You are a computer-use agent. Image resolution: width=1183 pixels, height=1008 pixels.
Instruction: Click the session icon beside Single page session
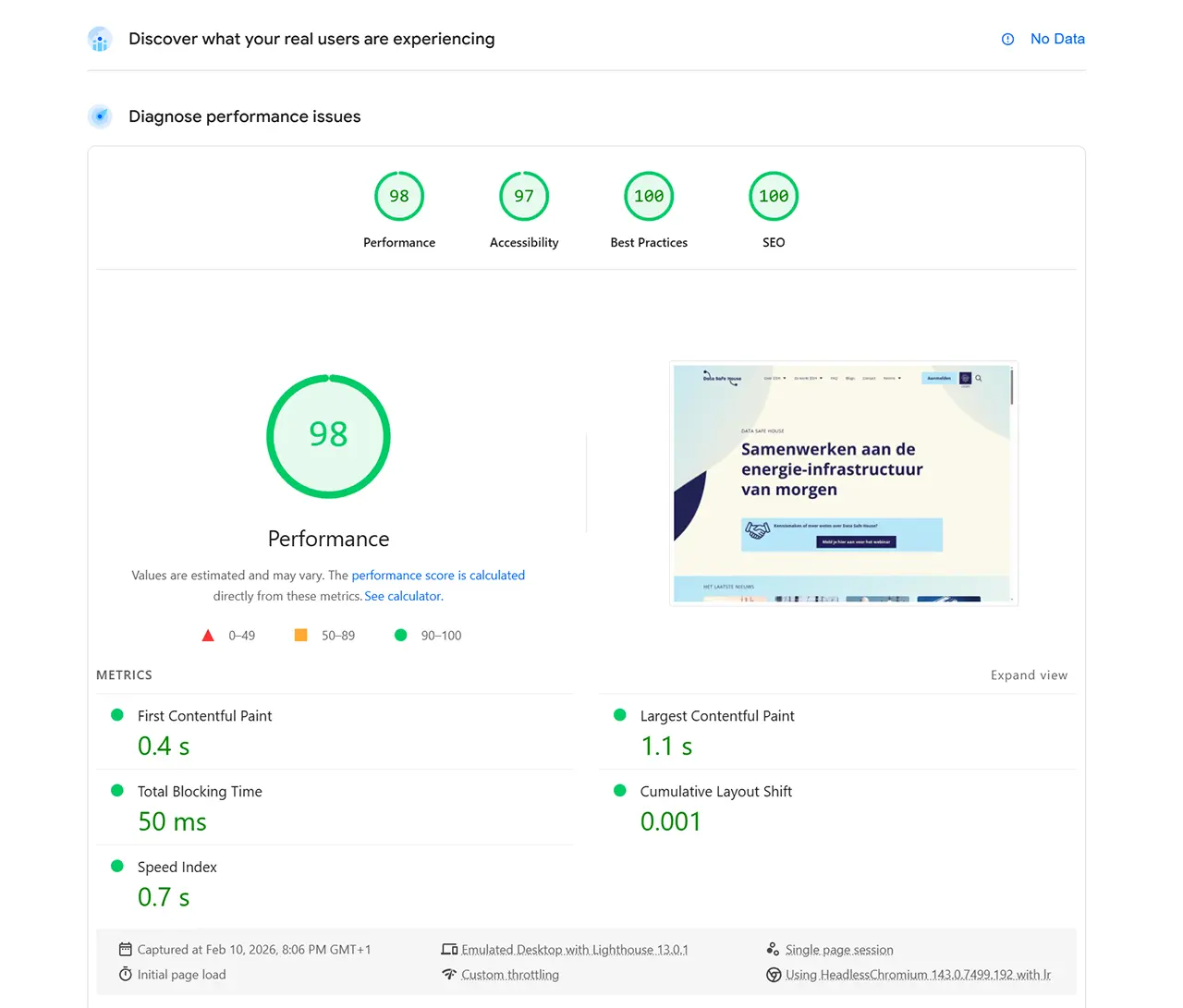click(774, 949)
